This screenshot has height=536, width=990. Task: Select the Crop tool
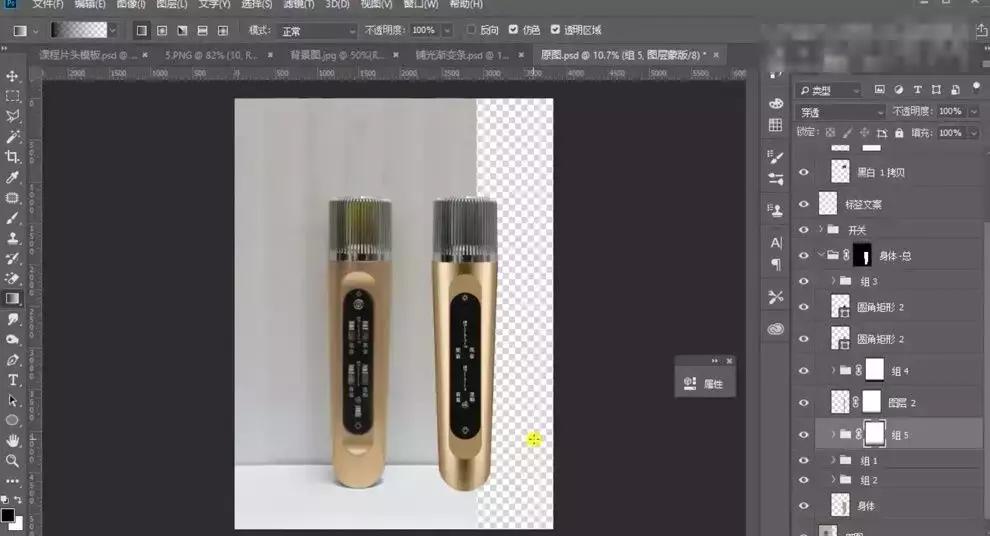(x=12, y=157)
